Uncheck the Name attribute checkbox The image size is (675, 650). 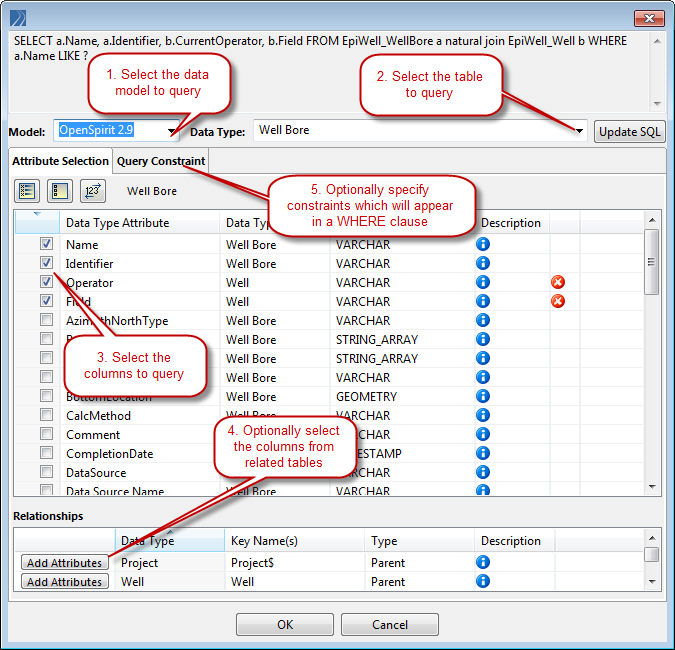(x=46, y=244)
